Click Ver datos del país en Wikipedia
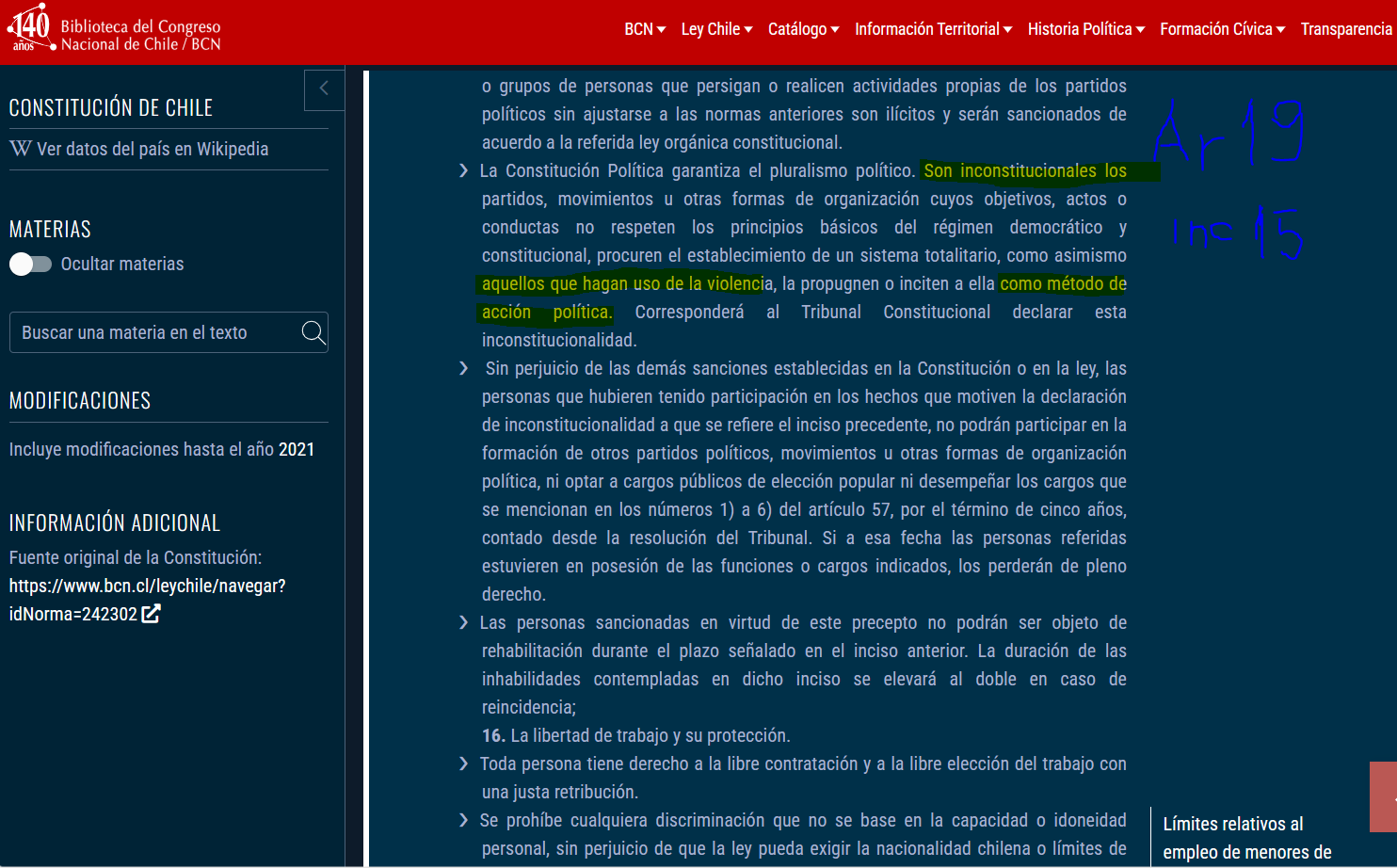The width and height of the screenshot is (1397, 868). click(x=153, y=149)
